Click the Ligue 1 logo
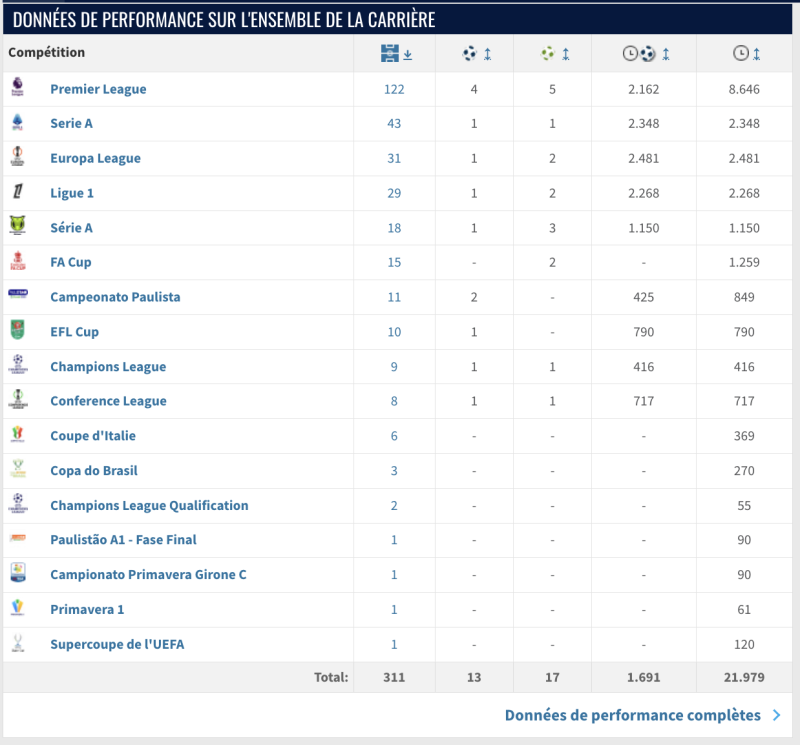 coord(17,193)
